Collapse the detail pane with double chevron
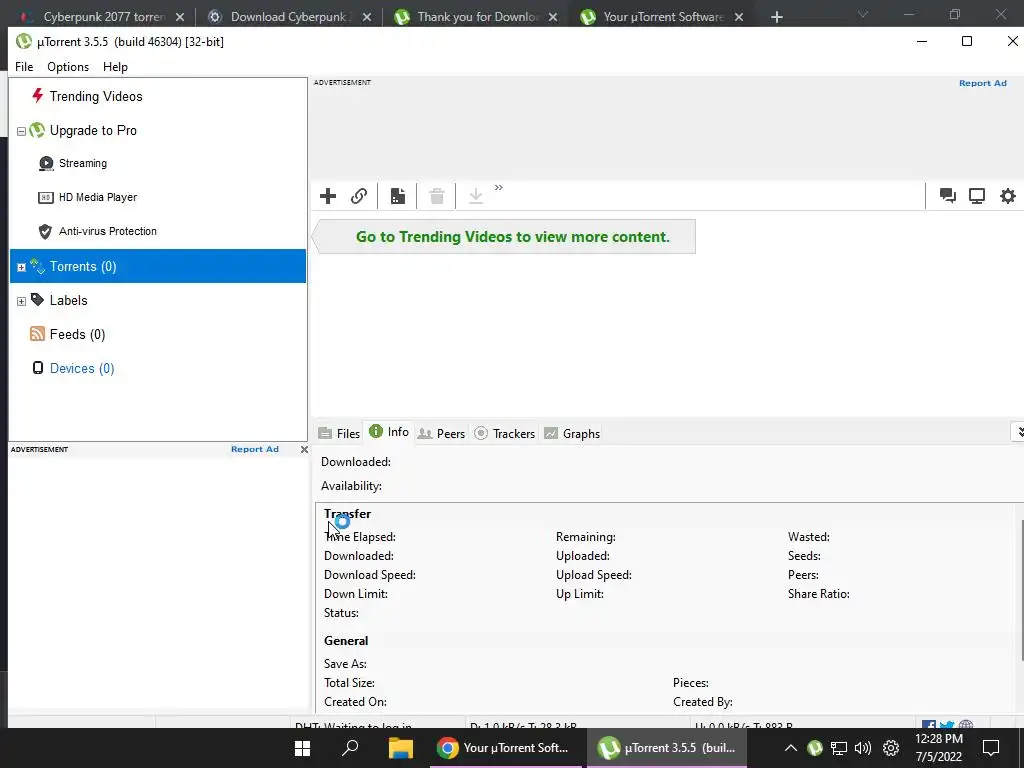Image resolution: width=1024 pixels, height=768 pixels. 1018,432
